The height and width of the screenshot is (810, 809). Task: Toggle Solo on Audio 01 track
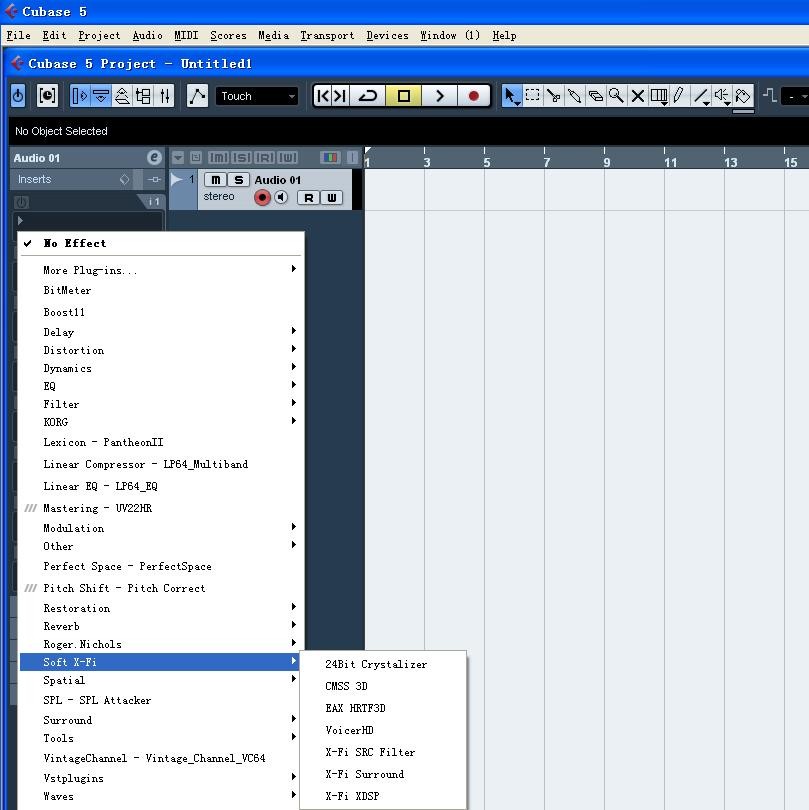click(239, 180)
